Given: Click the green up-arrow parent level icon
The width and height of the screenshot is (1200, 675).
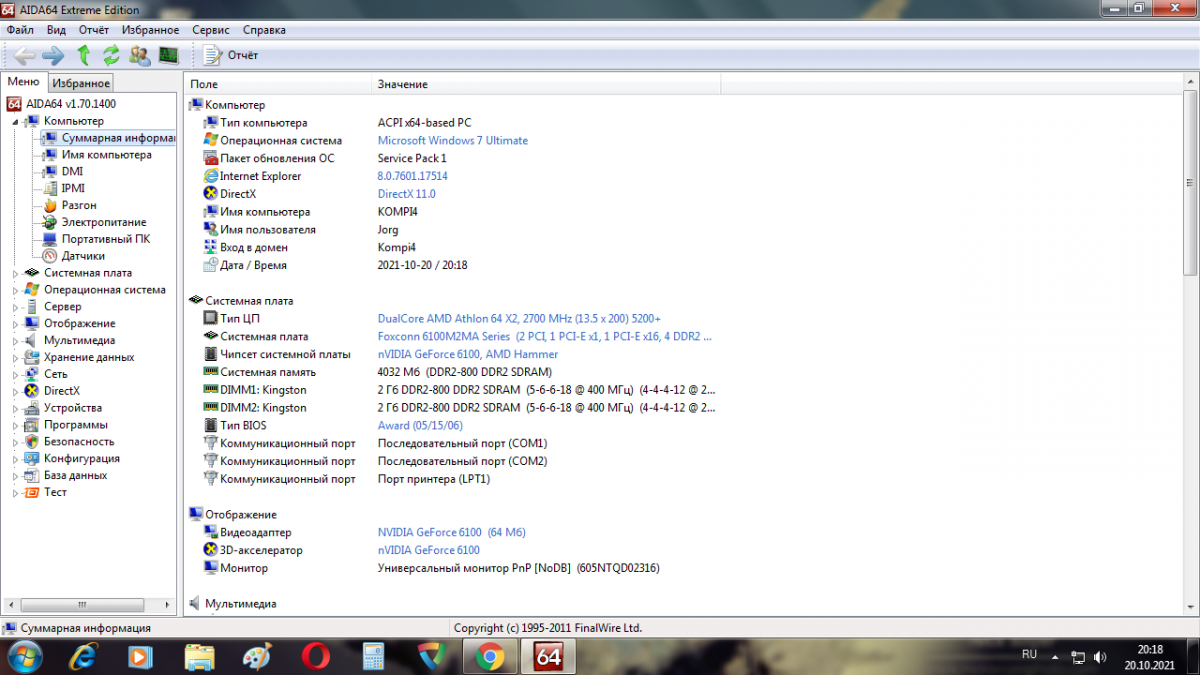Looking at the screenshot, I should click(x=84, y=55).
